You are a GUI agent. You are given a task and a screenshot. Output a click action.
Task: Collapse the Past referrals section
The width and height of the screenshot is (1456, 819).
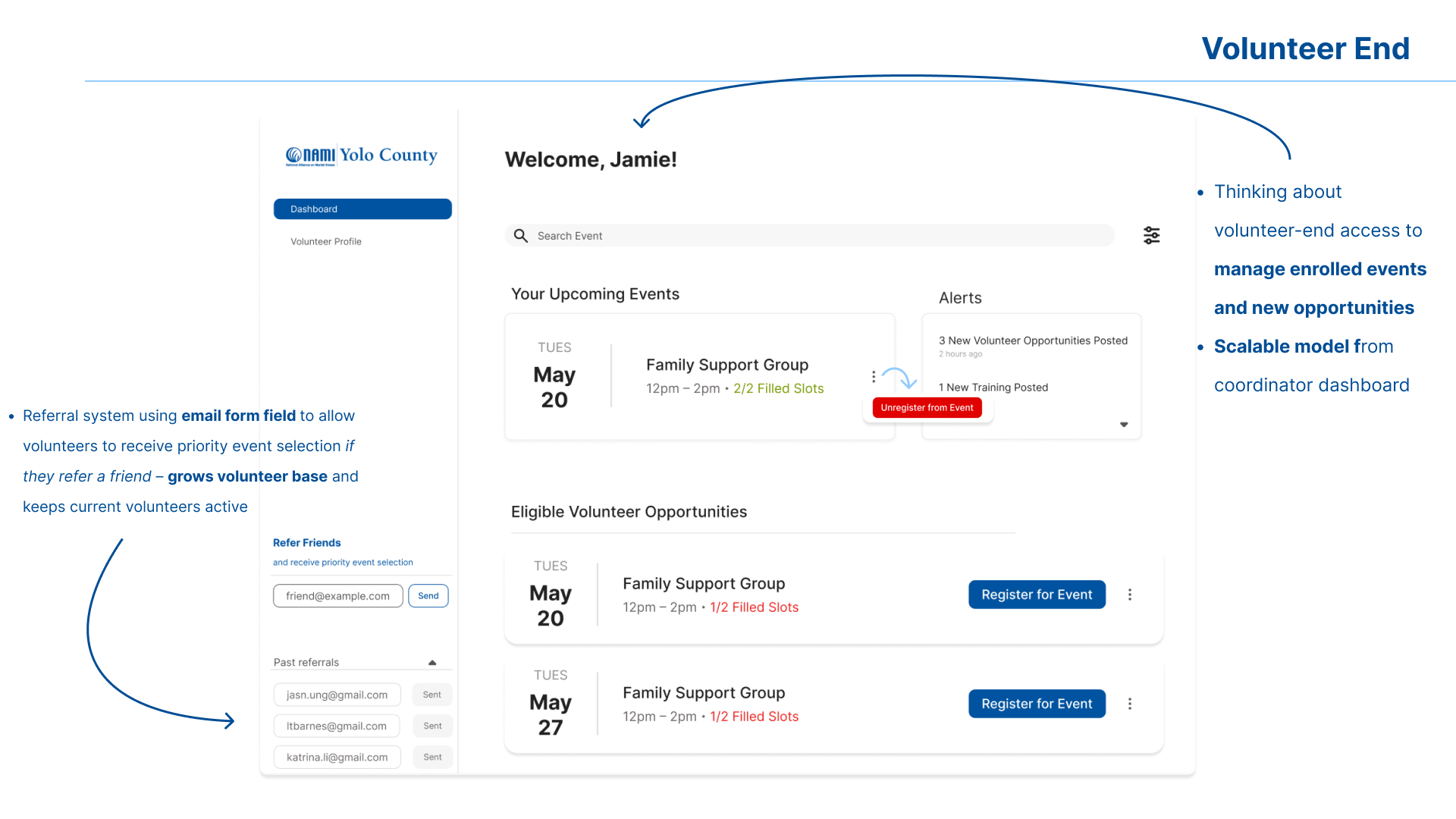pos(432,663)
